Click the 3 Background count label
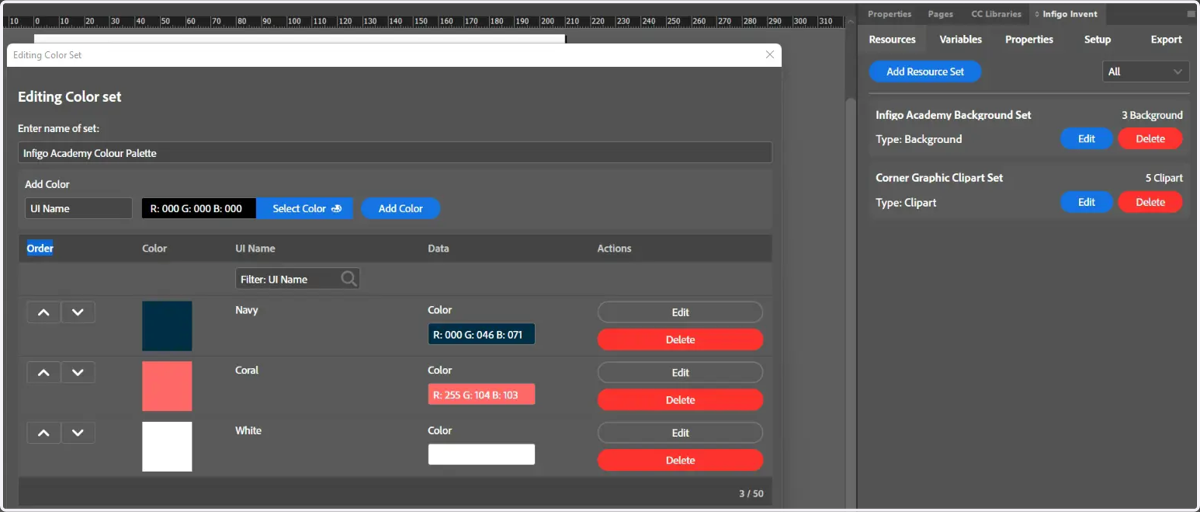 coord(1152,116)
